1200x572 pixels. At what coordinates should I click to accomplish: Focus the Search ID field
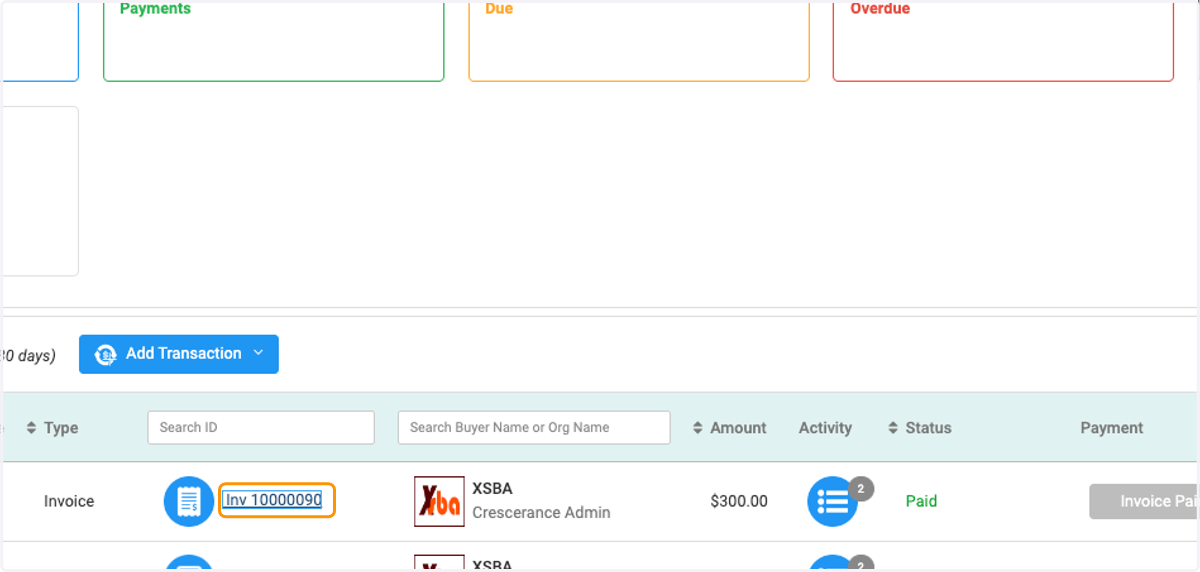click(261, 427)
